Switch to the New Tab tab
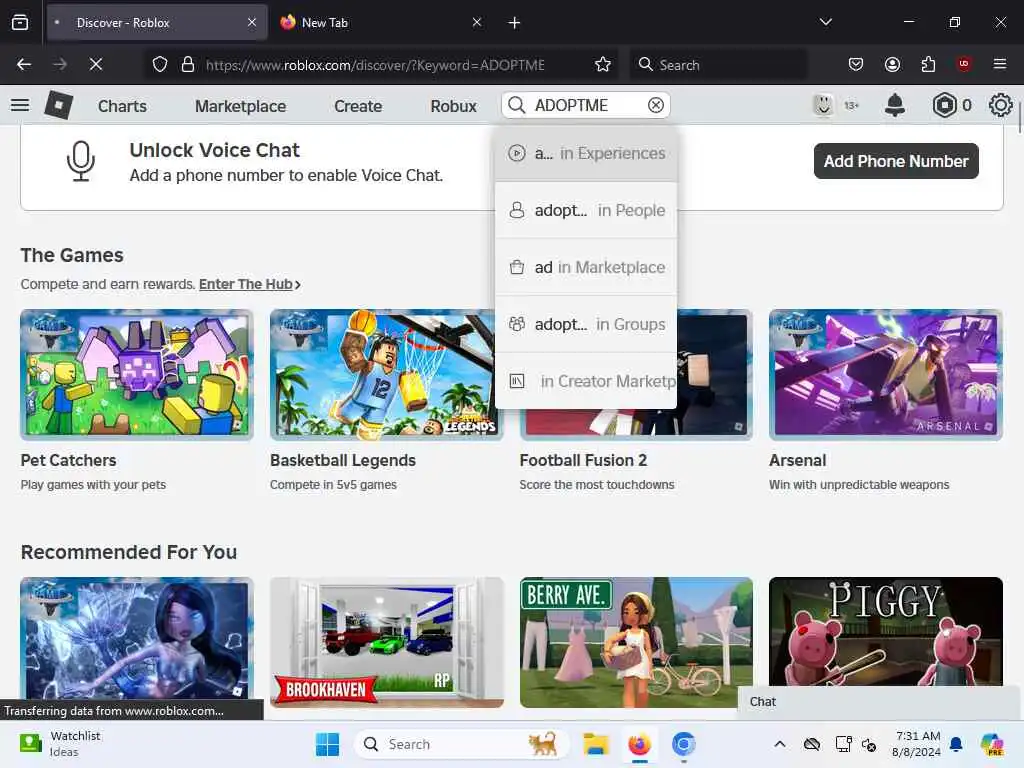The image size is (1024, 768). [x=382, y=22]
